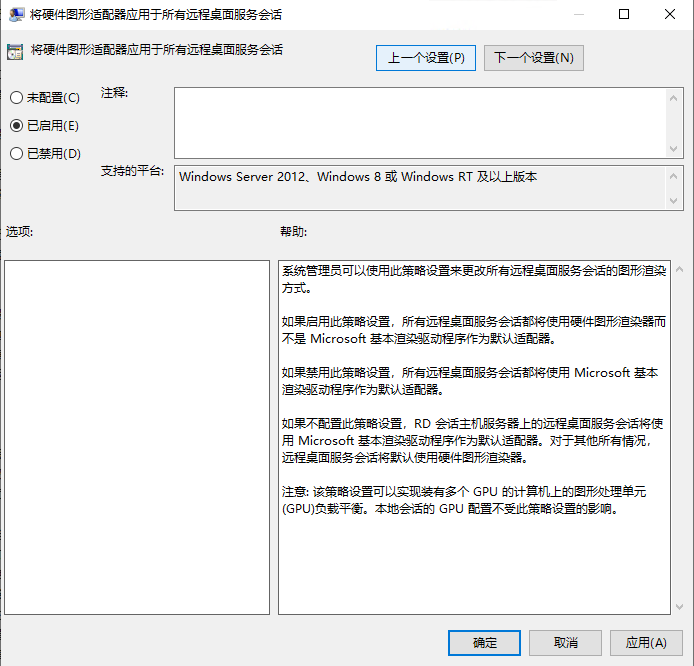Screen dimensions: 694x666
Task: Select the 未配置(C) radio option
Action: [x=16, y=98]
